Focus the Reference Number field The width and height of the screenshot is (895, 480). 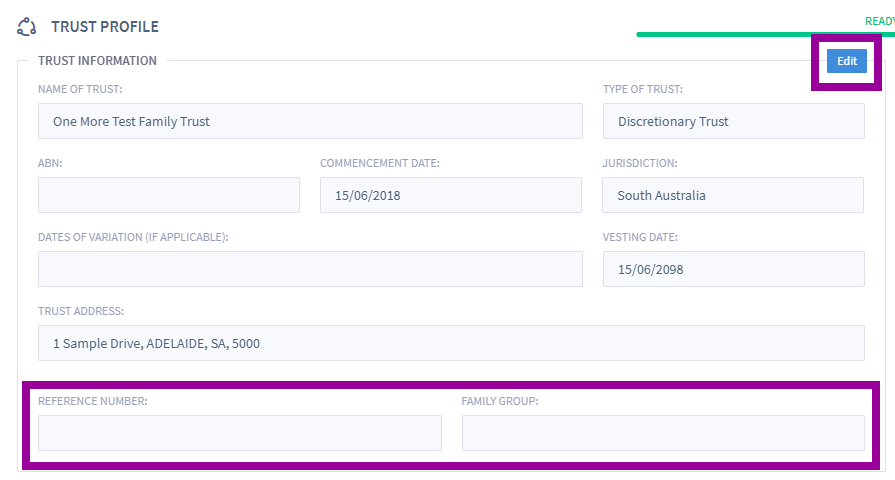[x=240, y=433]
